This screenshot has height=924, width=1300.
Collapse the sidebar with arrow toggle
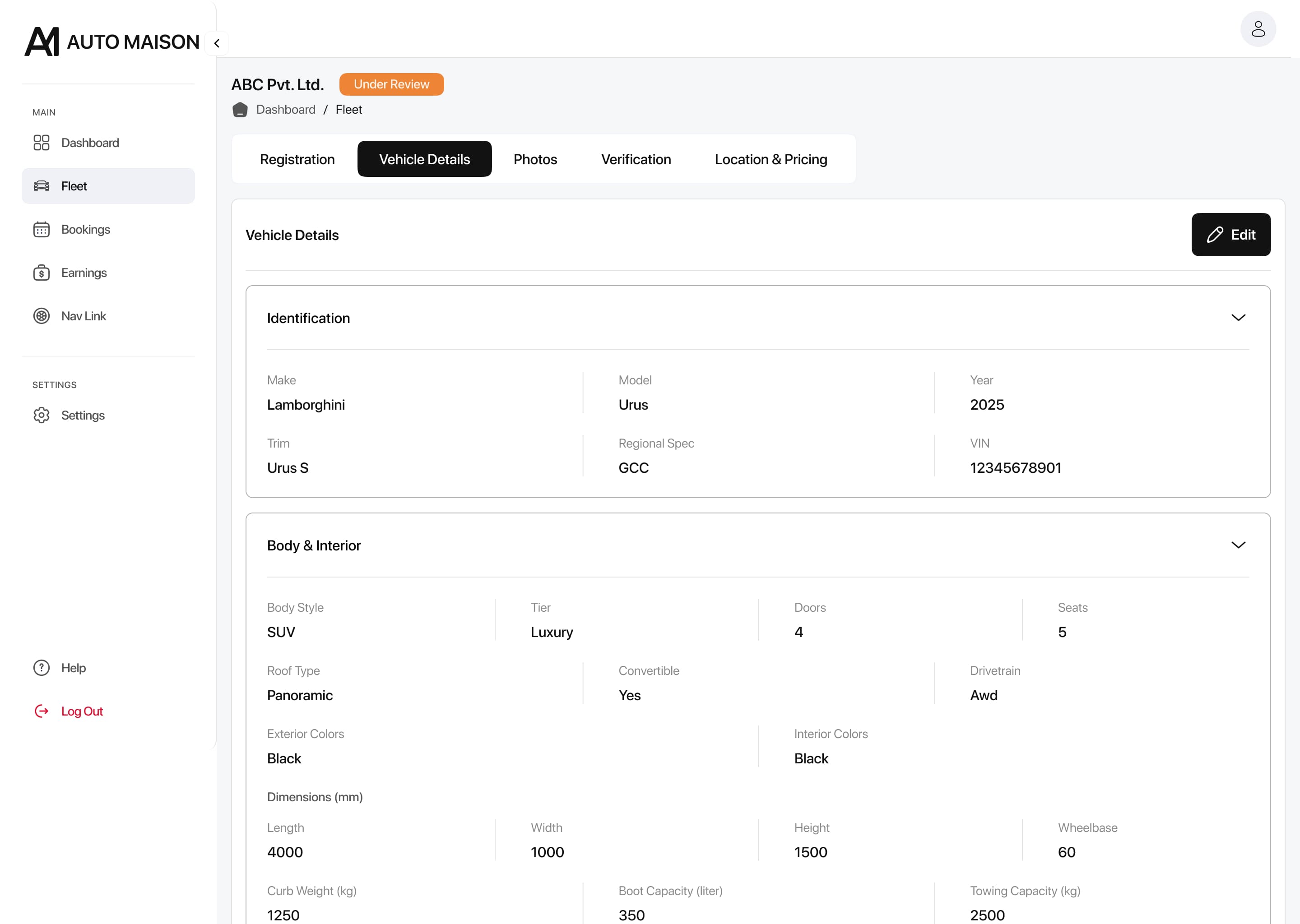point(217,43)
